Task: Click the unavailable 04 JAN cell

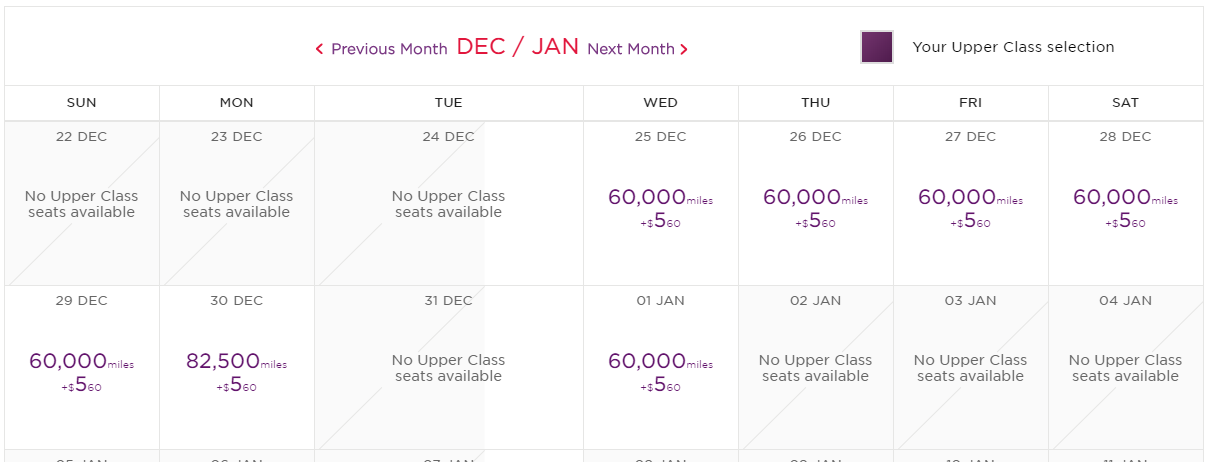Action: click(1126, 368)
